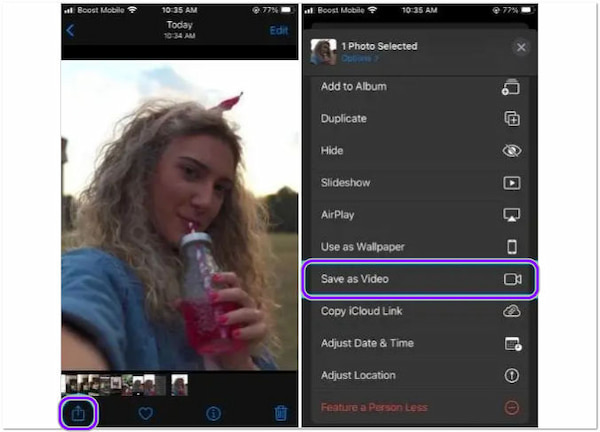Select the separated thumbnail at the filmstrip's right end

[x=179, y=383]
